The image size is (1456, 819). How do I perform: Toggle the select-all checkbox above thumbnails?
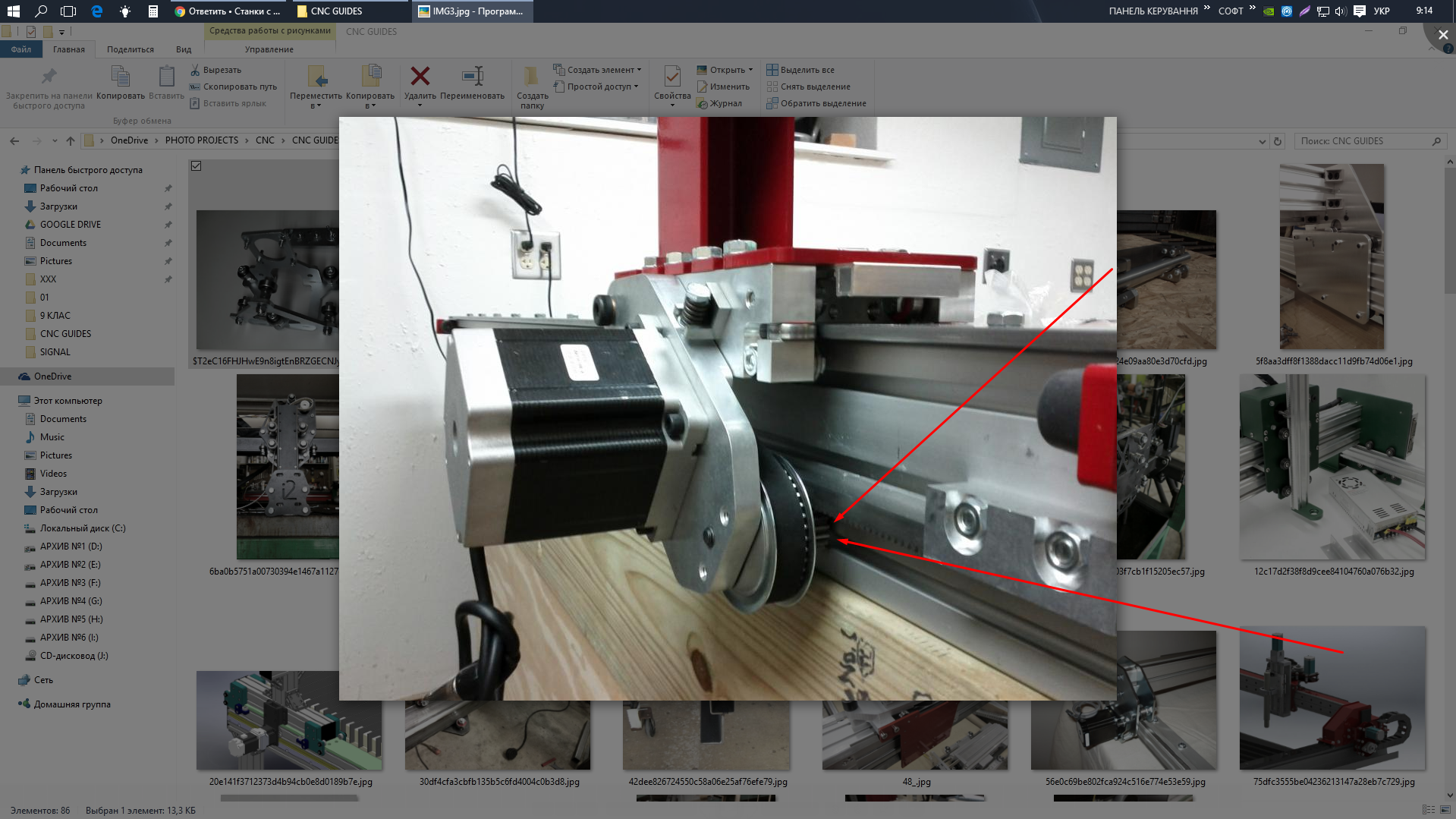coord(196,165)
